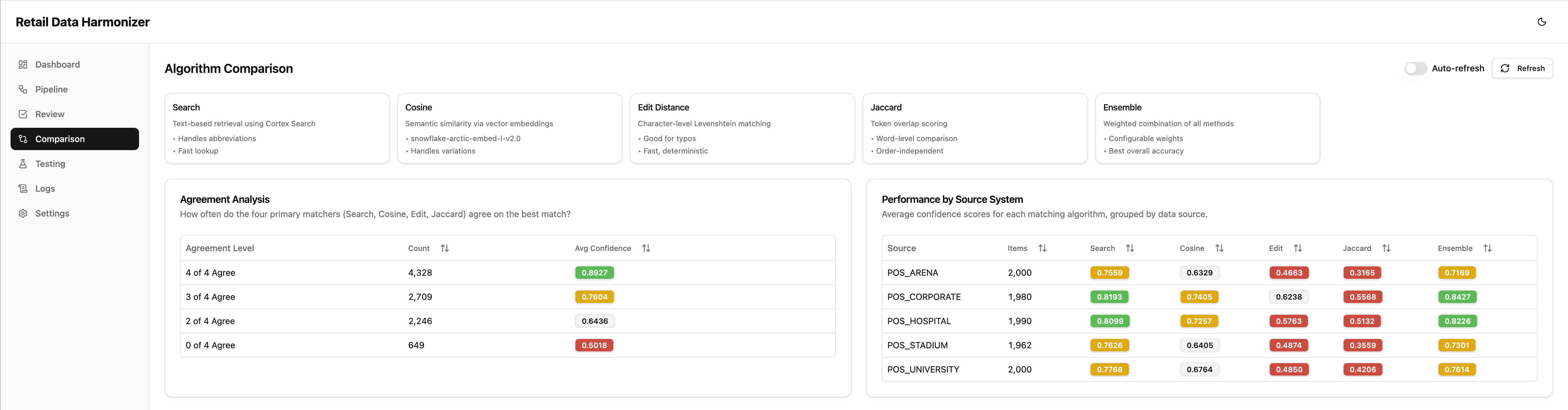Click the Pipeline sidebar icon

tap(23, 89)
